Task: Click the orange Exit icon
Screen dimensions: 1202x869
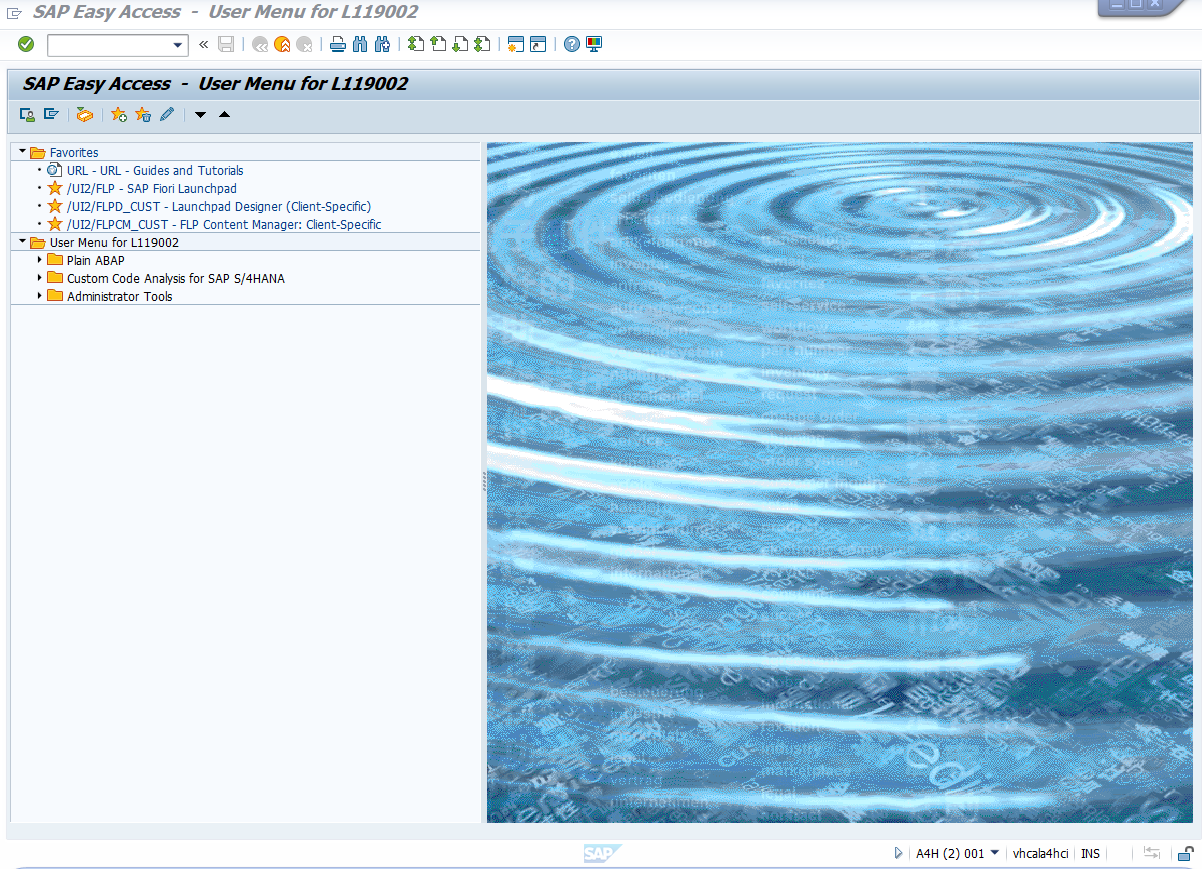Action: point(282,44)
